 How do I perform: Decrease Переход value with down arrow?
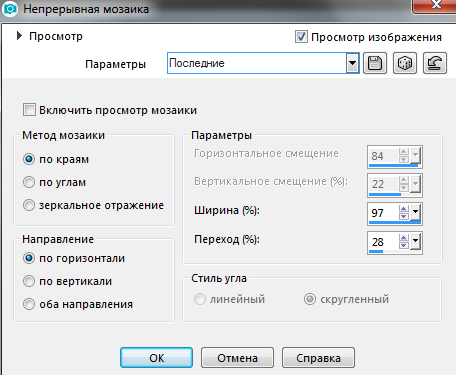[x=404, y=245]
